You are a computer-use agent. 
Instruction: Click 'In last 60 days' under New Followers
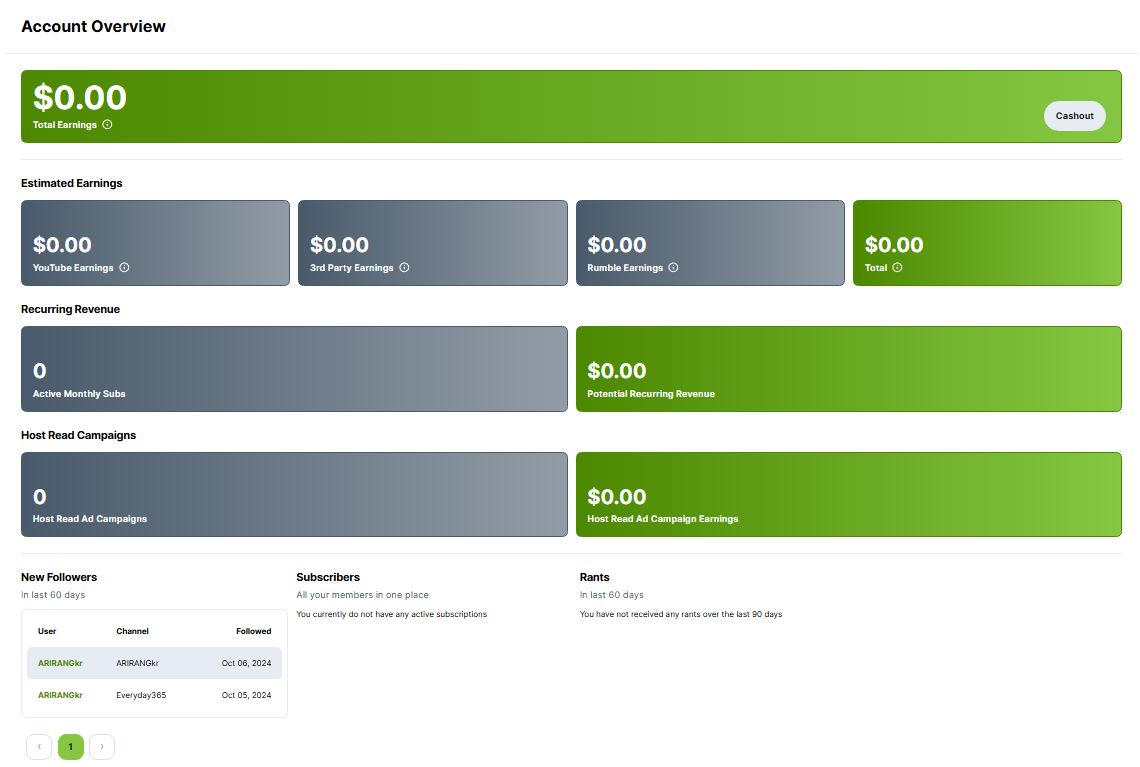tap(53, 595)
